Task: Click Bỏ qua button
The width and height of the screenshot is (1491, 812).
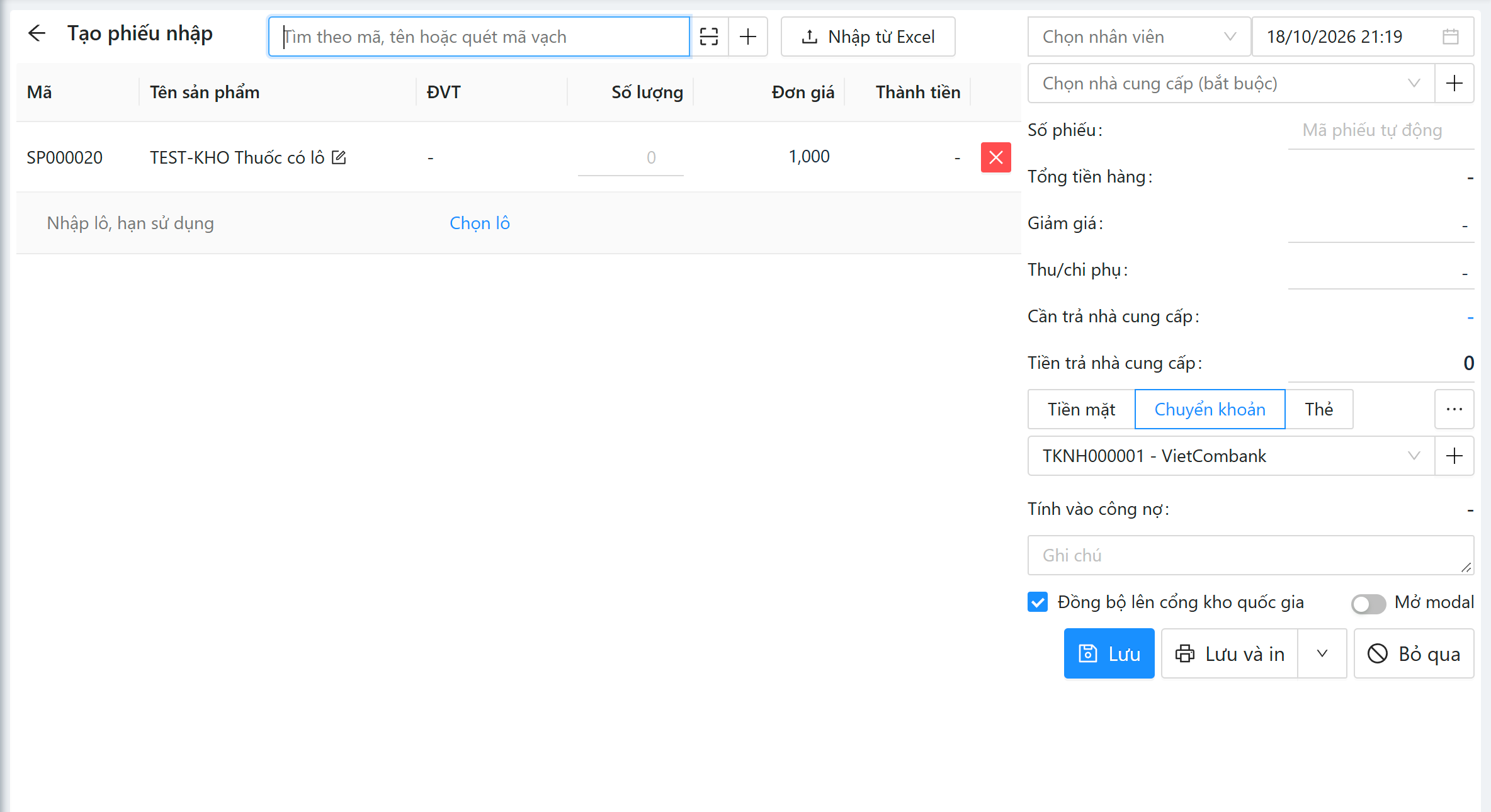Action: point(1414,653)
